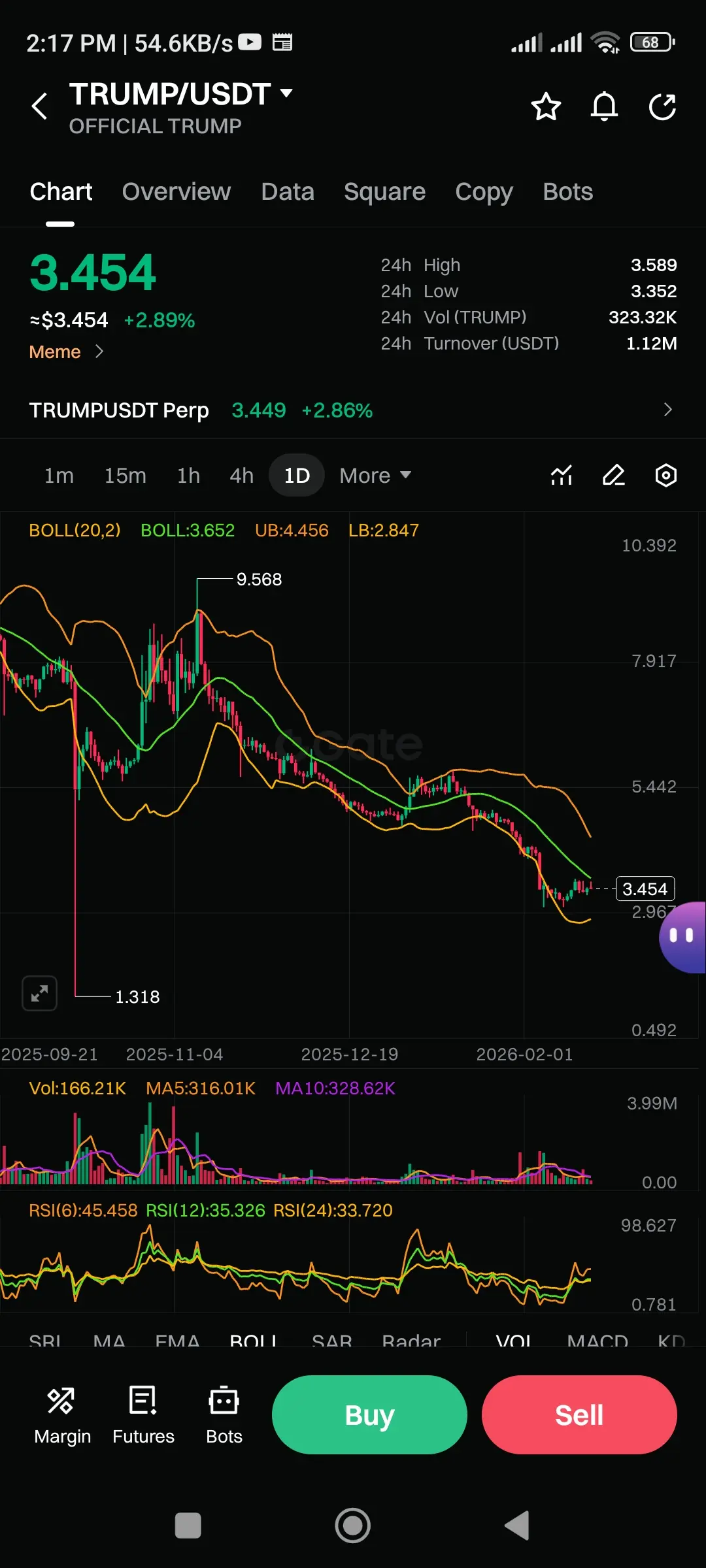Switch to the top Bots tab
The height and width of the screenshot is (1568, 706).
tap(567, 192)
